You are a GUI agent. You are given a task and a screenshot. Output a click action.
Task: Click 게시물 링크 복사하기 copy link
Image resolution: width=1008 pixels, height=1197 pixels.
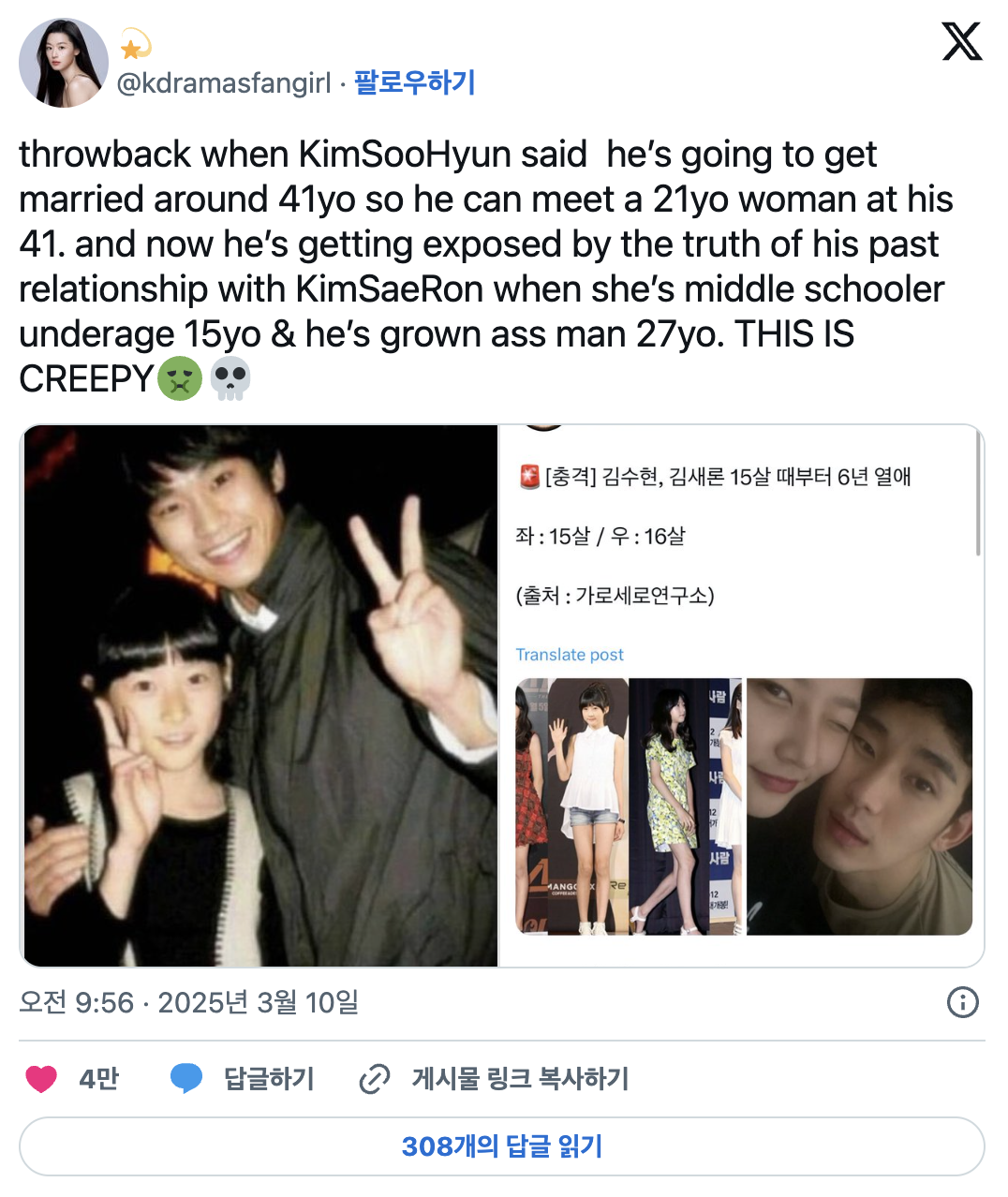tap(521, 1079)
